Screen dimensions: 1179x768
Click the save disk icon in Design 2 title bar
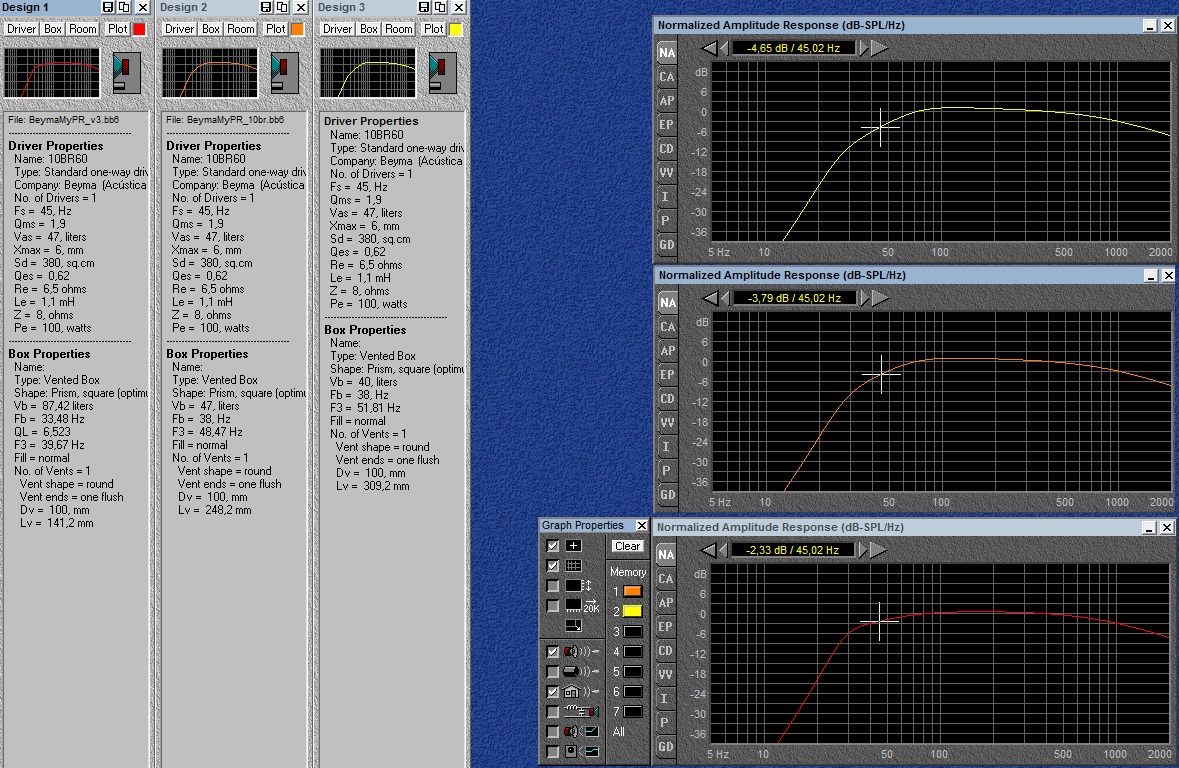pos(266,7)
